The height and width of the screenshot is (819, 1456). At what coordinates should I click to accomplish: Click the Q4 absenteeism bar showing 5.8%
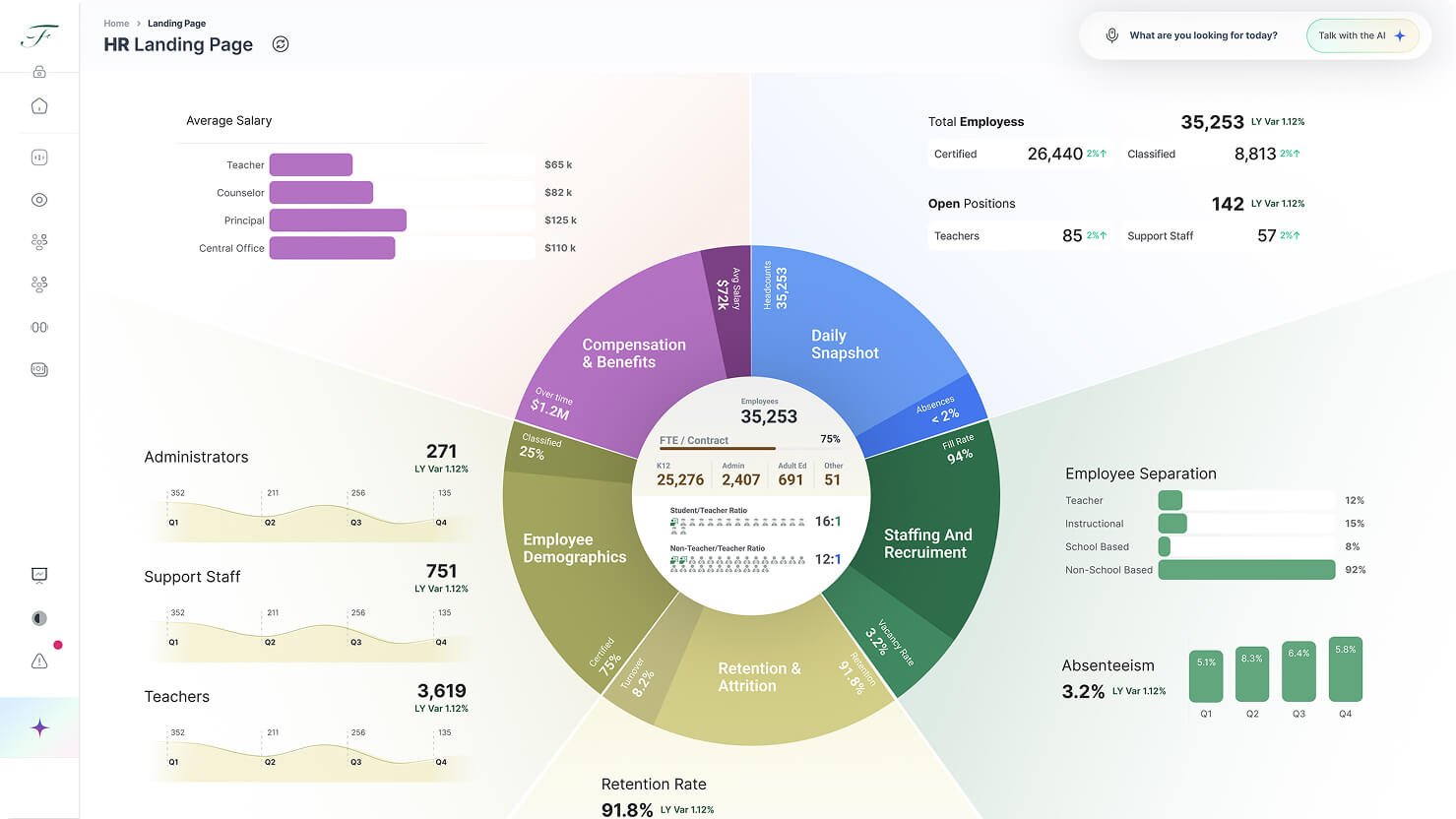[x=1345, y=669]
